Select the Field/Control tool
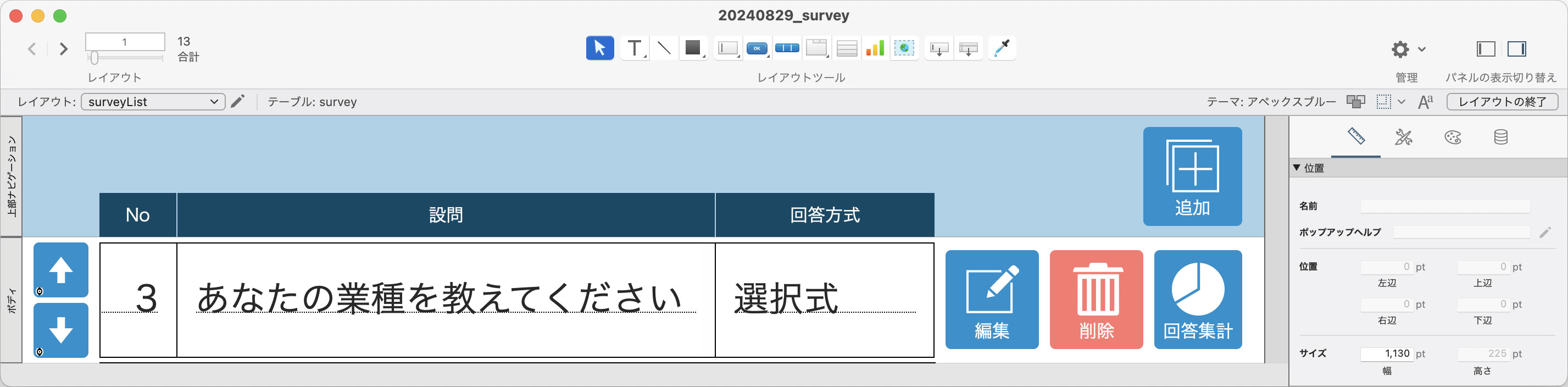The image size is (1568, 387). click(x=728, y=48)
